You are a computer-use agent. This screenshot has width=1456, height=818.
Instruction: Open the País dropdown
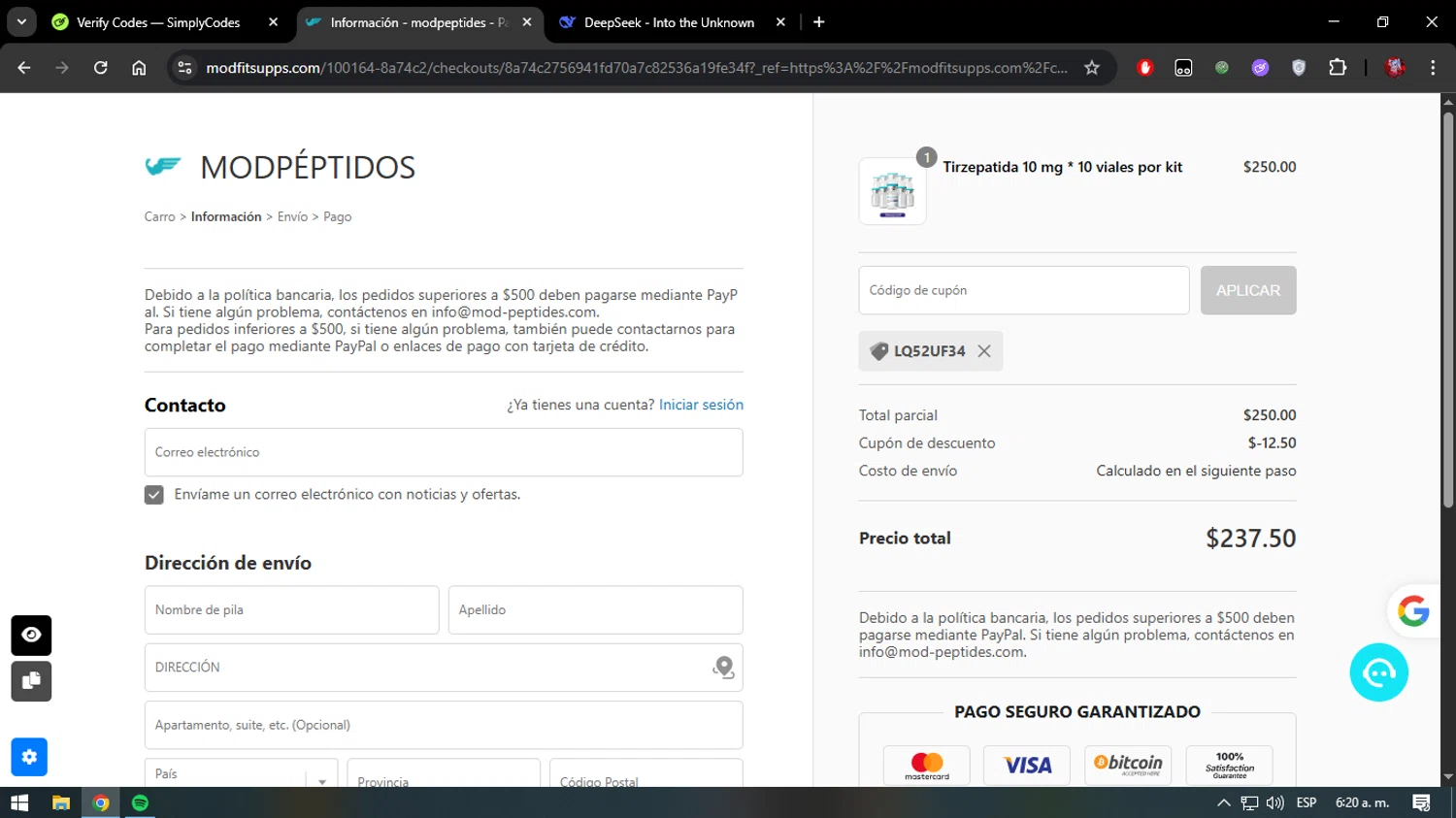point(241,773)
